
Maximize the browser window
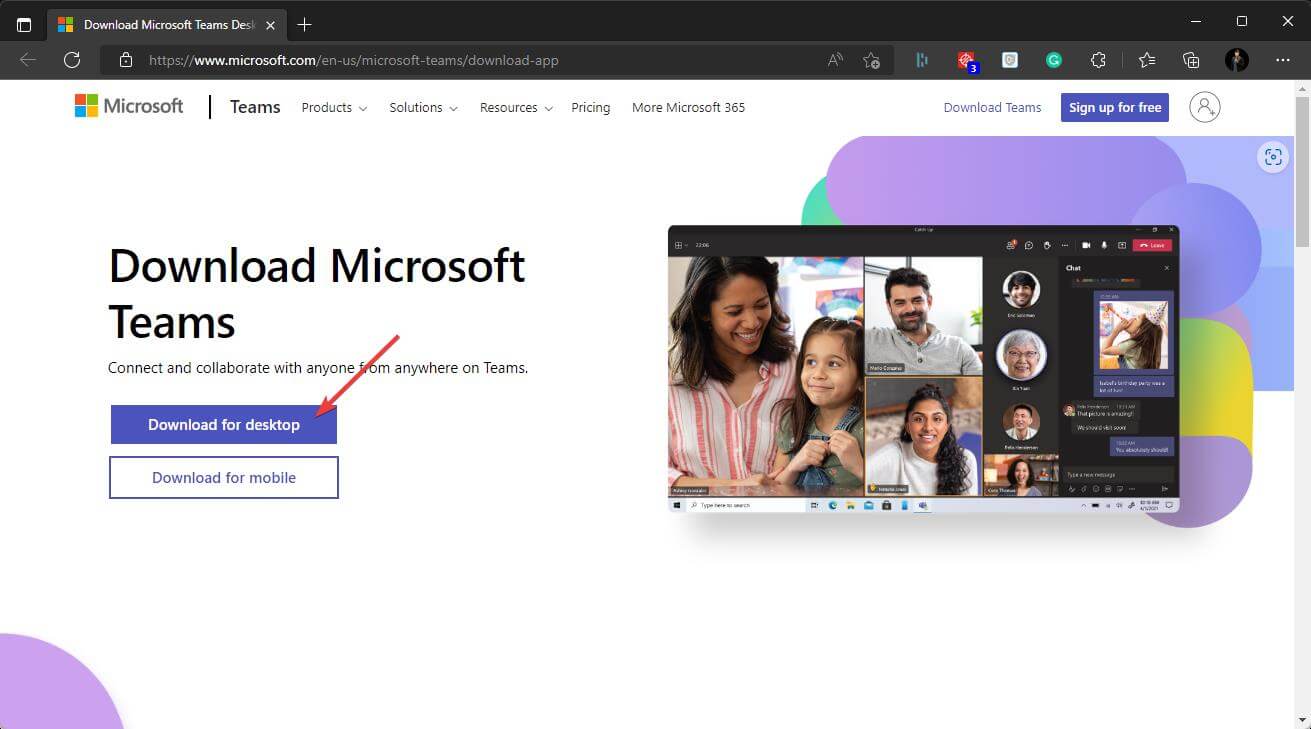[1242, 21]
